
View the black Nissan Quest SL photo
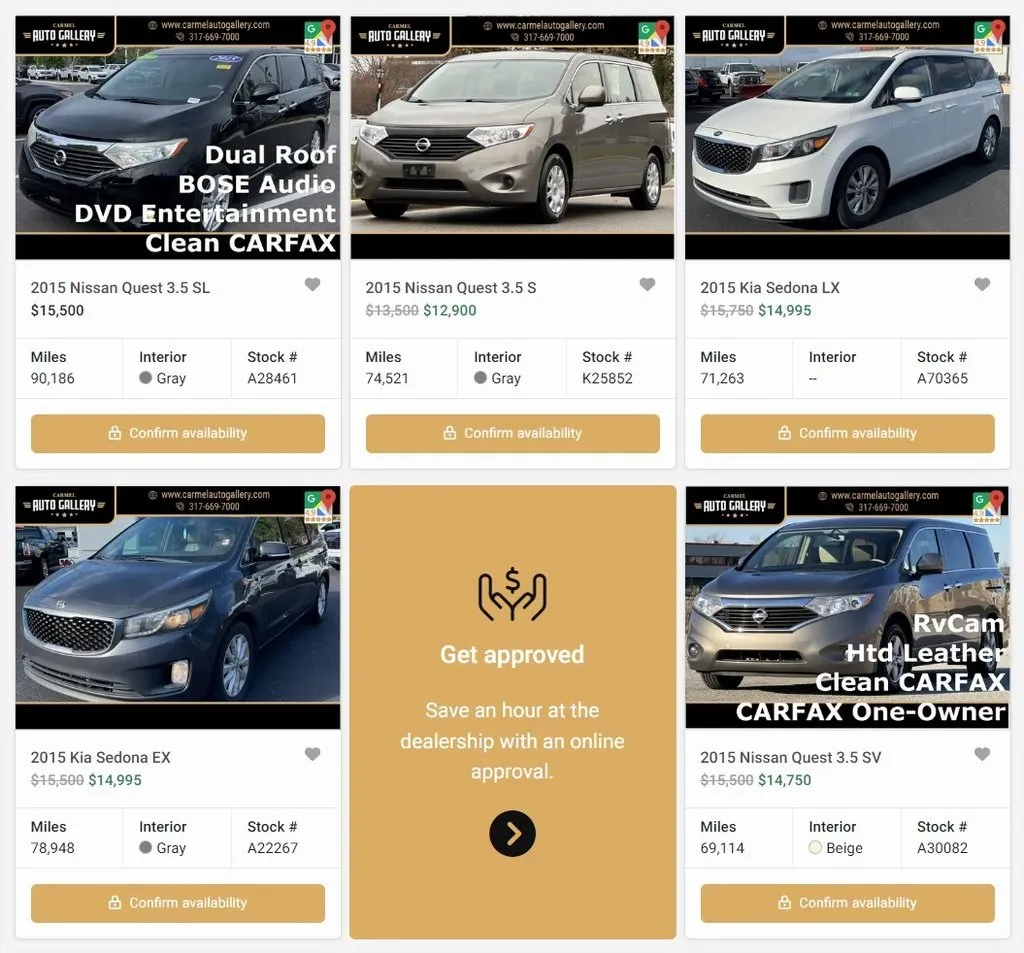(x=178, y=138)
